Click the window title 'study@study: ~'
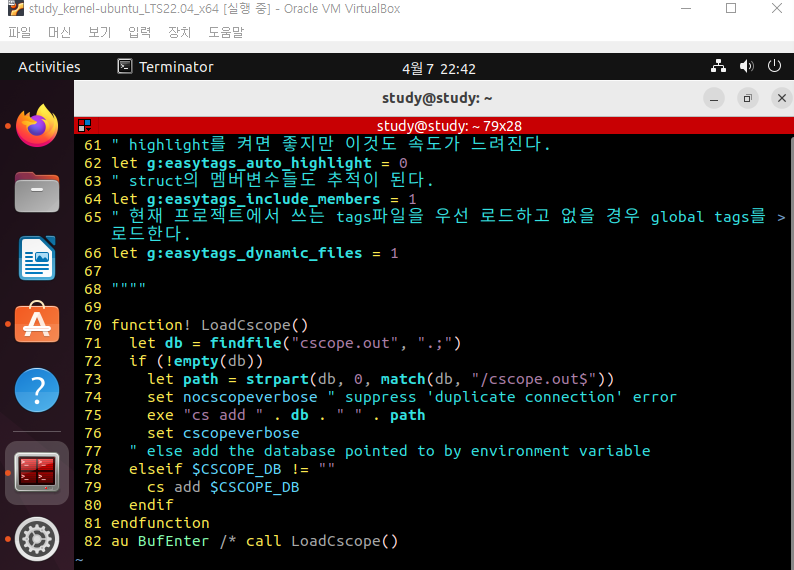This screenshot has height=570, width=794. point(437,98)
